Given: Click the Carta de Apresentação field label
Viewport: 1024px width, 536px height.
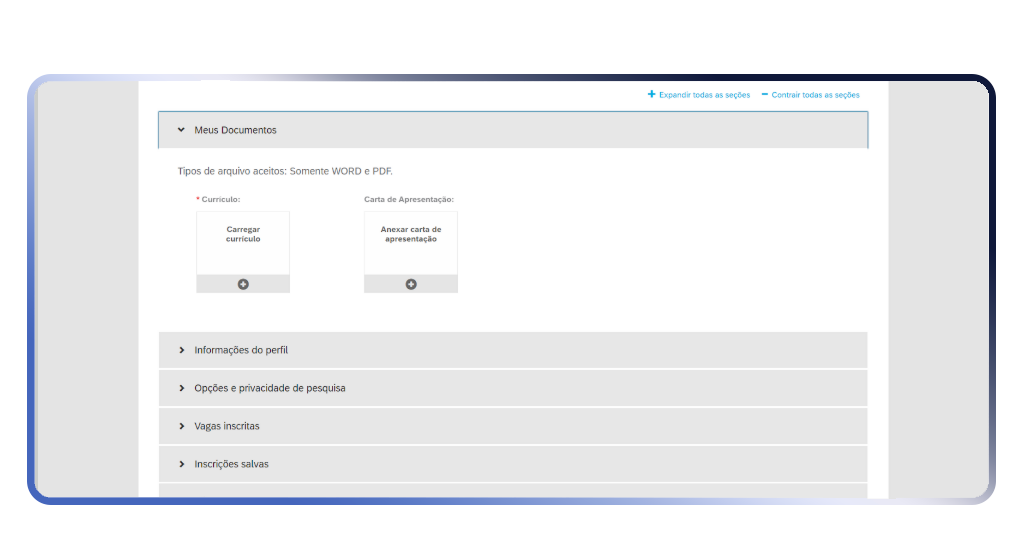Looking at the screenshot, I should 409,199.
